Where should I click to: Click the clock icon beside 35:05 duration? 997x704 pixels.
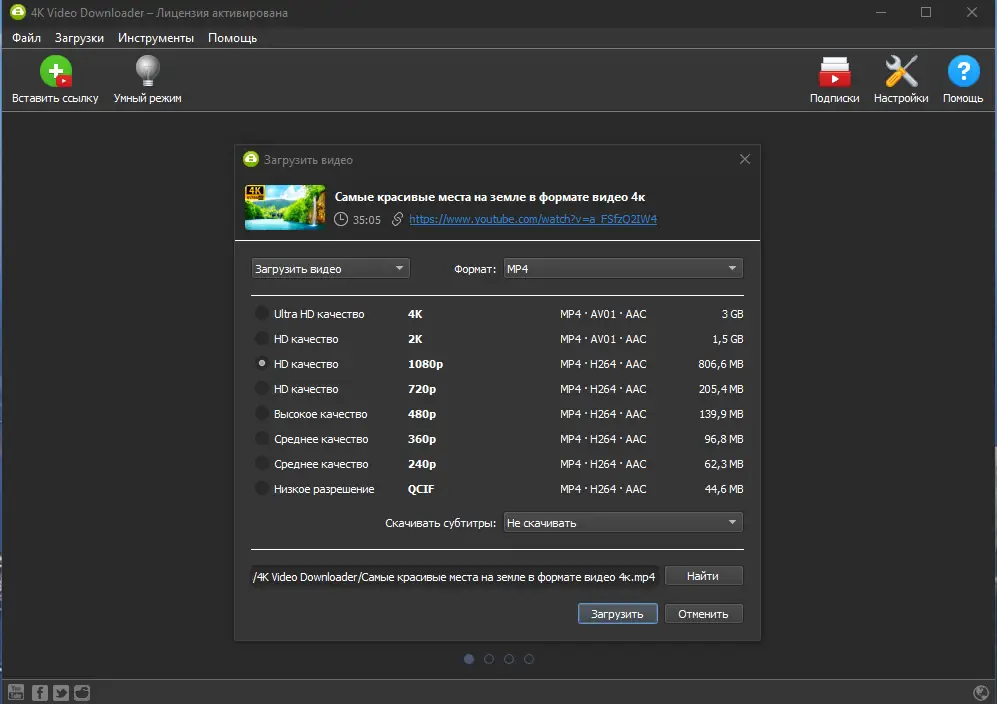tap(341, 219)
